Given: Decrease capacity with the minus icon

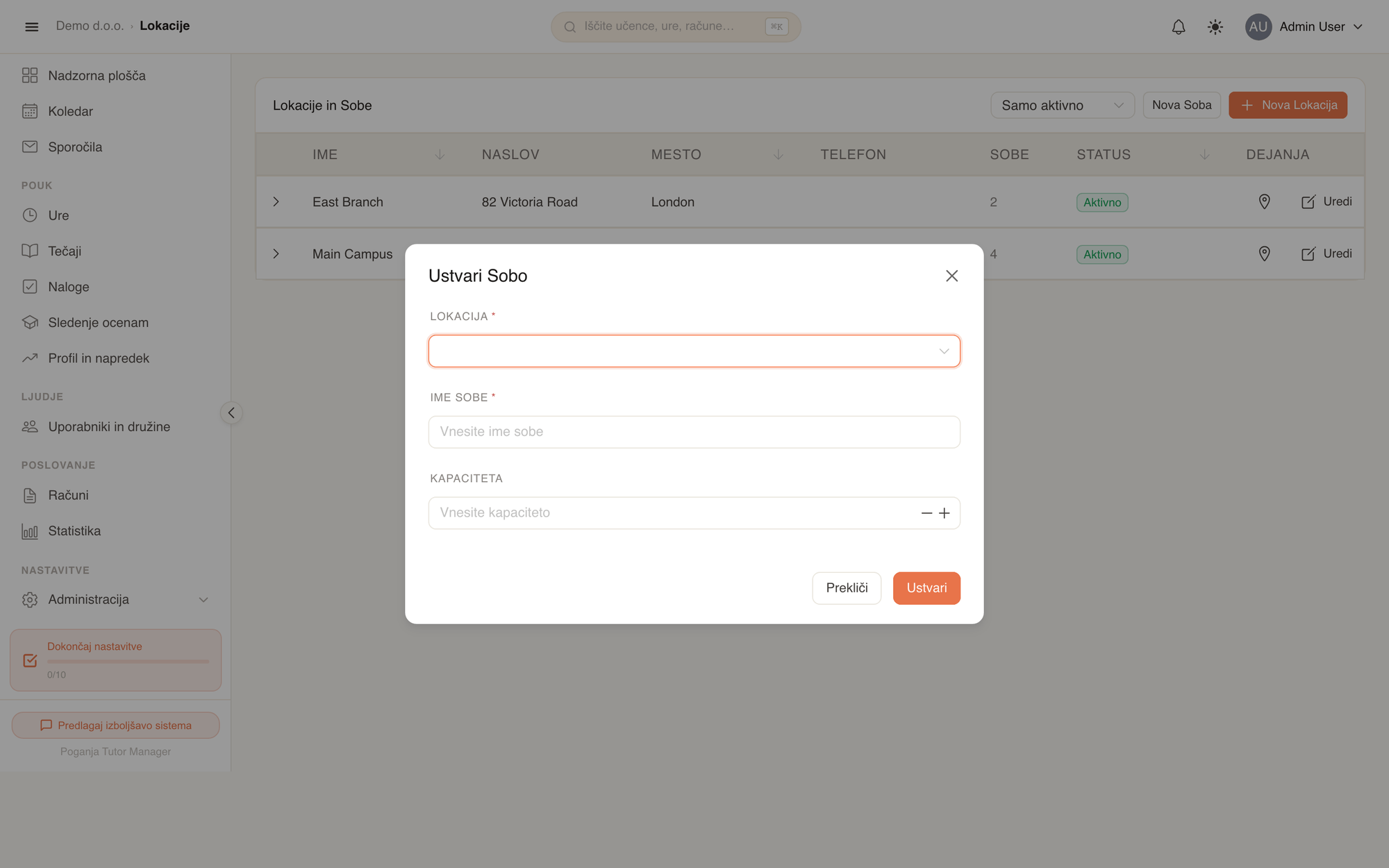Looking at the screenshot, I should click(x=926, y=513).
